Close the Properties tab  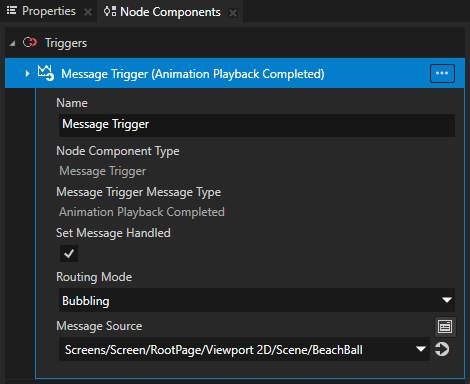88,12
